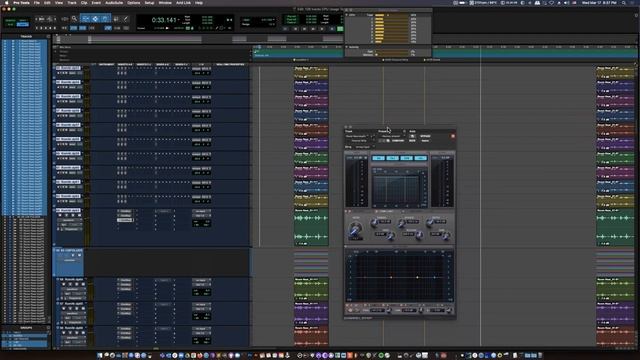
Task: Open the Track menu
Action: (72, 3)
